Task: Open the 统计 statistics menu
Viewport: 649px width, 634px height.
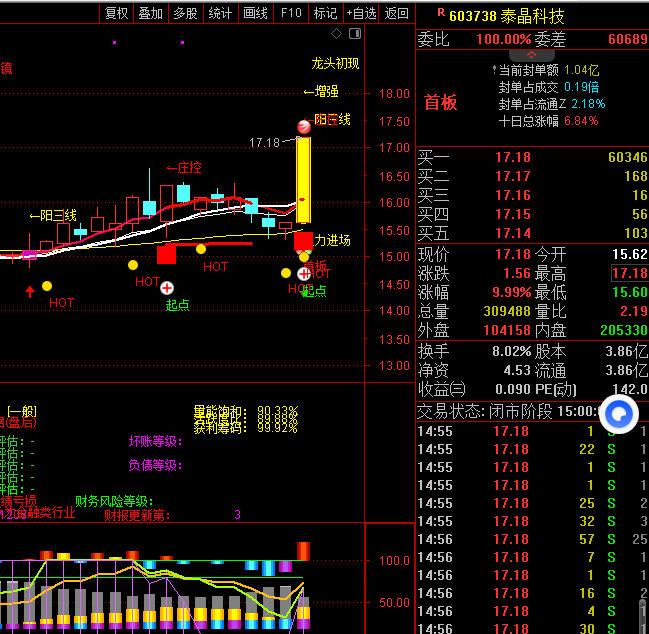Action: point(220,13)
